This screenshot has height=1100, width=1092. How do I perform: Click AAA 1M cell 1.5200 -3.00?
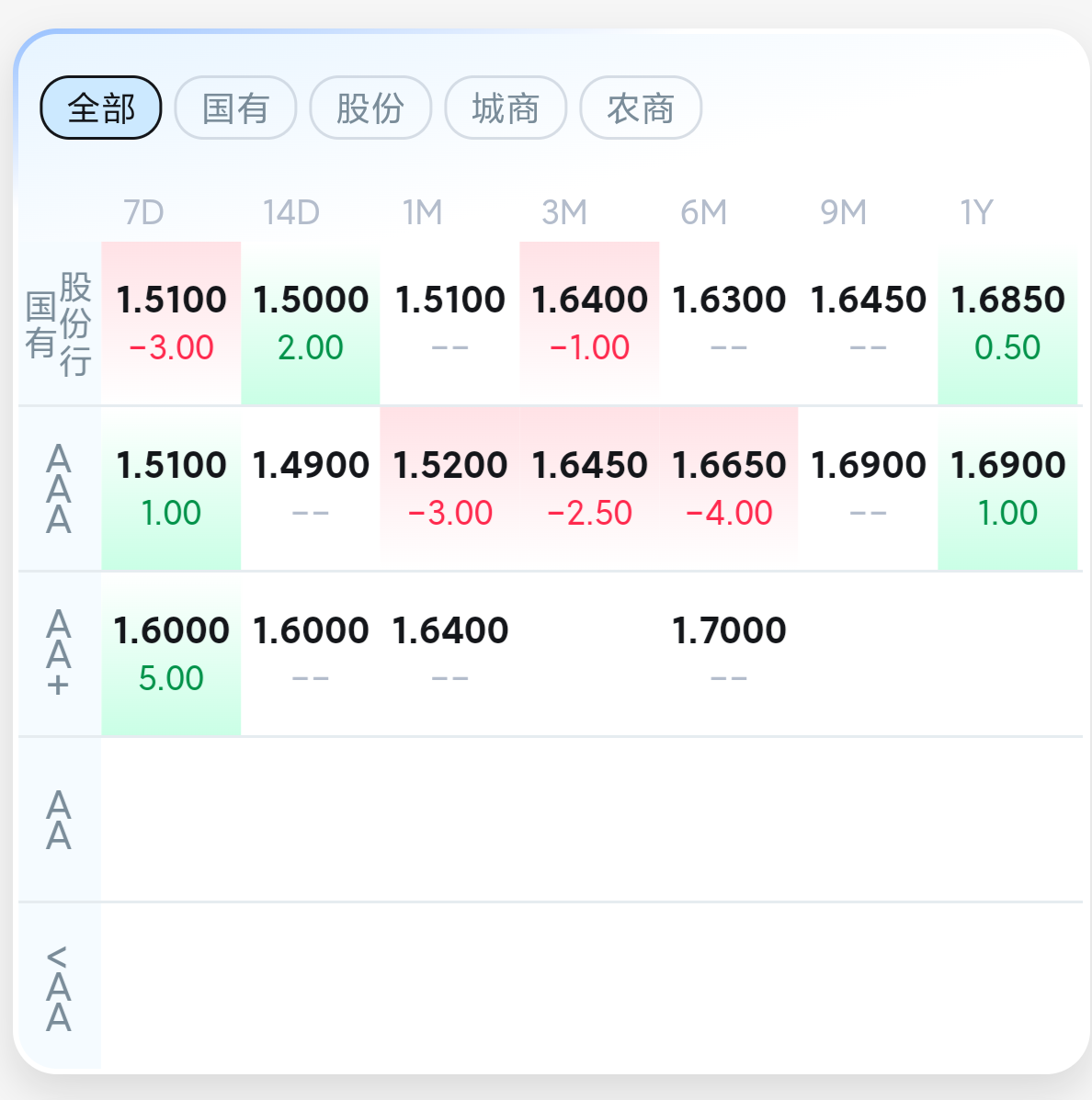click(450, 488)
